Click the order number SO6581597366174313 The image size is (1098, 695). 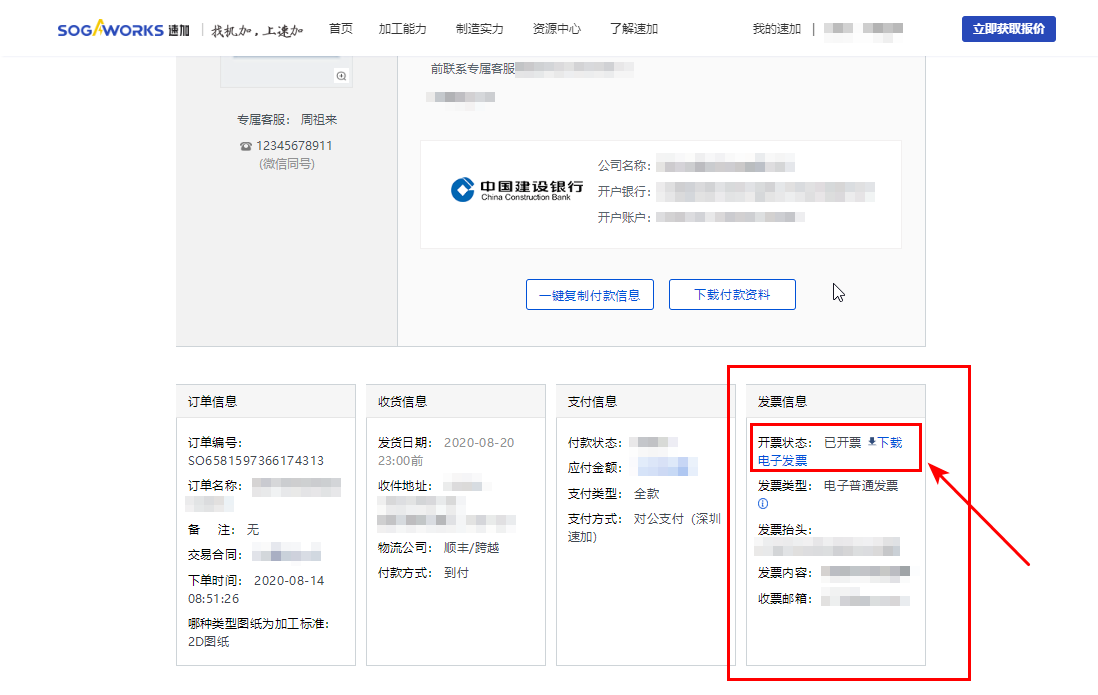(x=256, y=461)
